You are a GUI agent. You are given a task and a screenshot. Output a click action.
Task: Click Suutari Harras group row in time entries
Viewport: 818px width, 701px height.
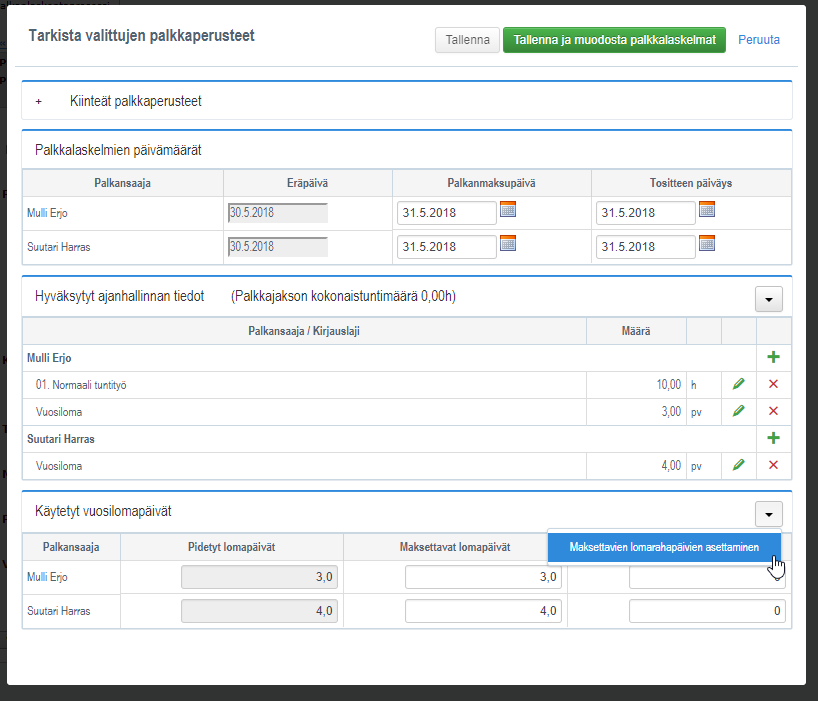pyautogui.click(x=389, y=439)
